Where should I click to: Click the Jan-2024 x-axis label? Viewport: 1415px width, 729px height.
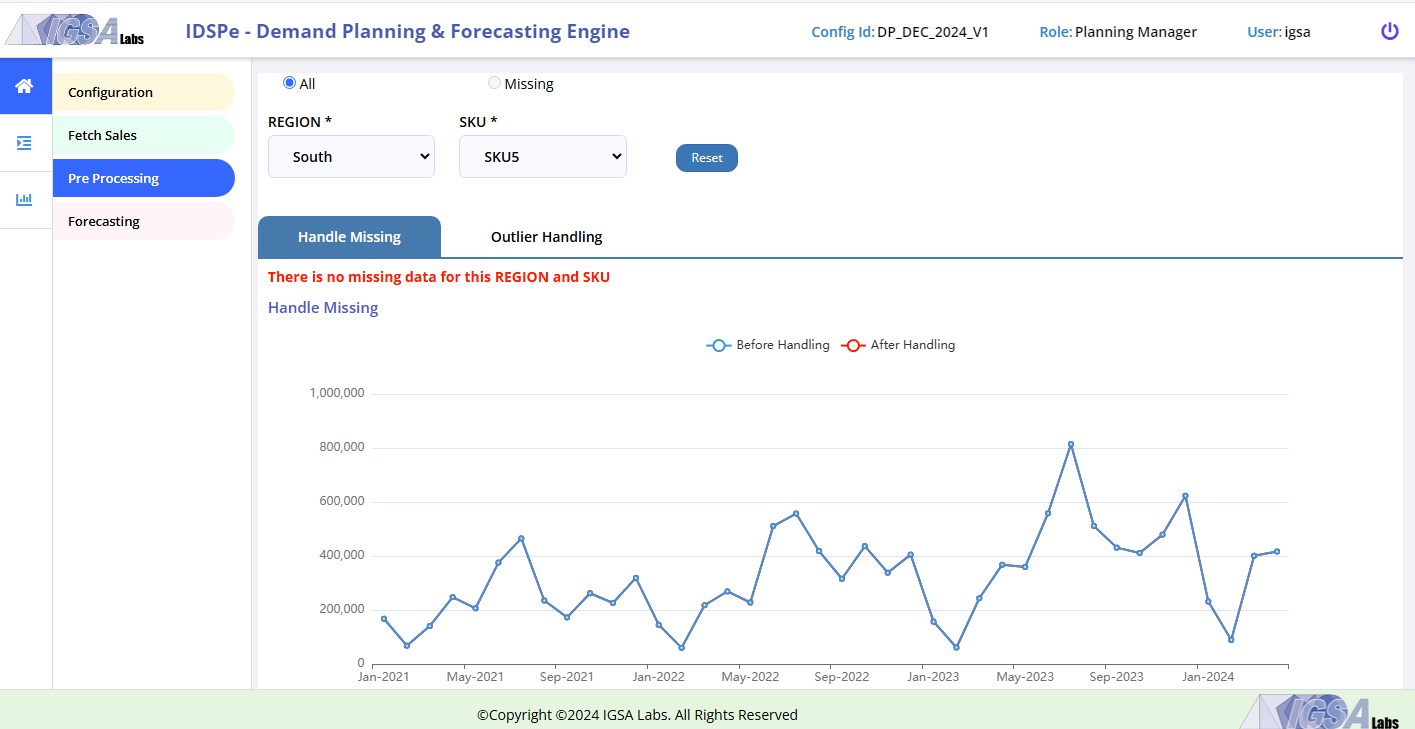[x=1208, y=677]
